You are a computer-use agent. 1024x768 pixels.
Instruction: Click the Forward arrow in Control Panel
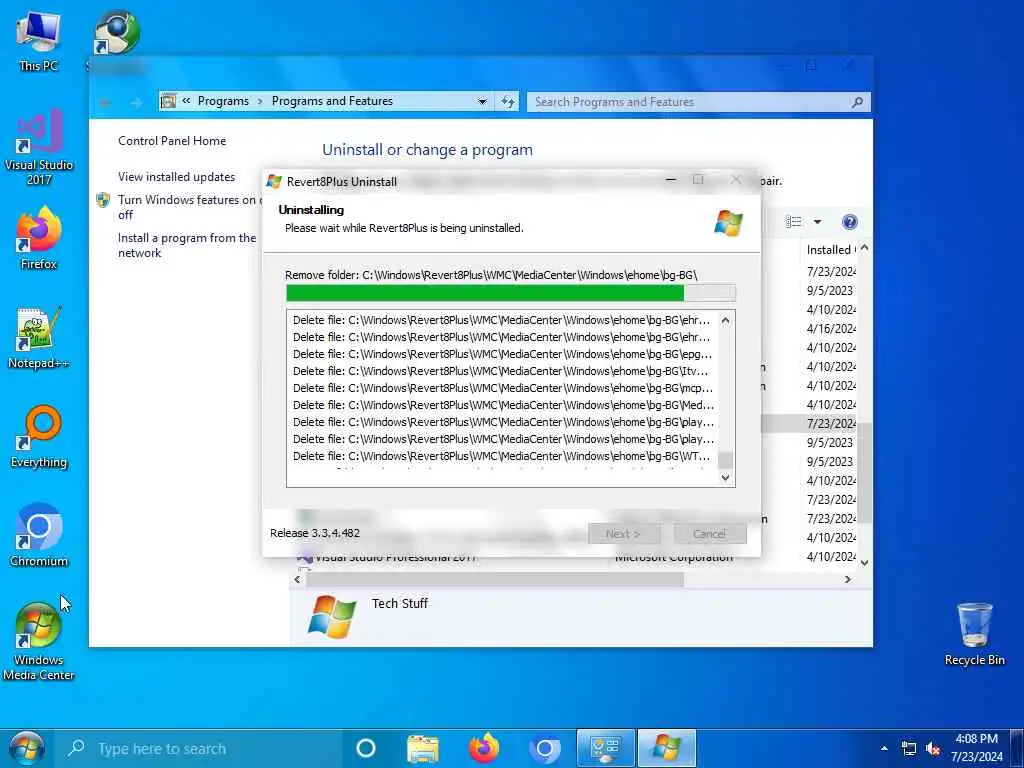pos(135,103)
